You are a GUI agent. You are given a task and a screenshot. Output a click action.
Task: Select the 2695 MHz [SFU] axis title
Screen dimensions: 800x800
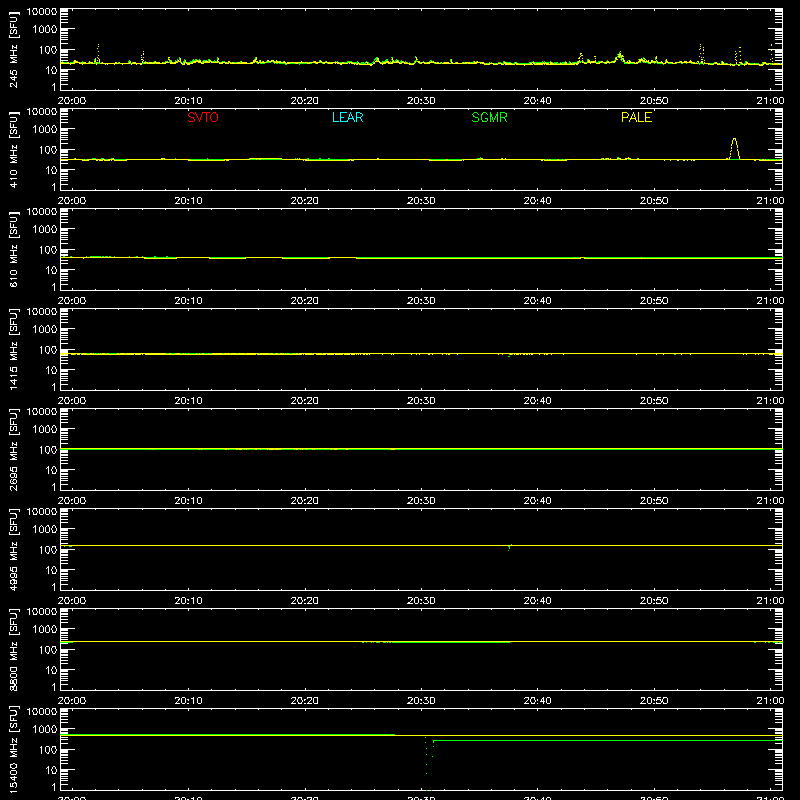point(13,449)
